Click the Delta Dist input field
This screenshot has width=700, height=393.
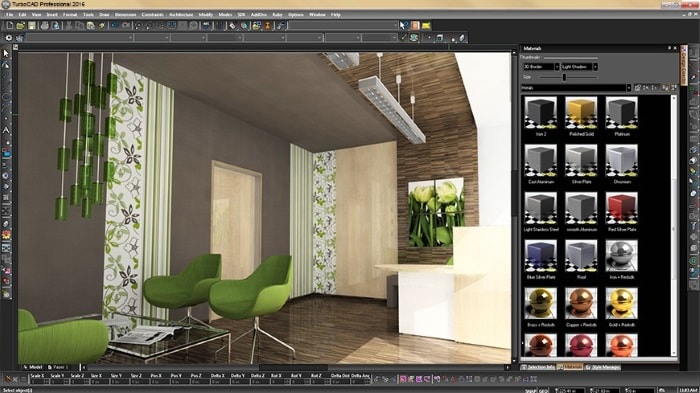[341, 382]
